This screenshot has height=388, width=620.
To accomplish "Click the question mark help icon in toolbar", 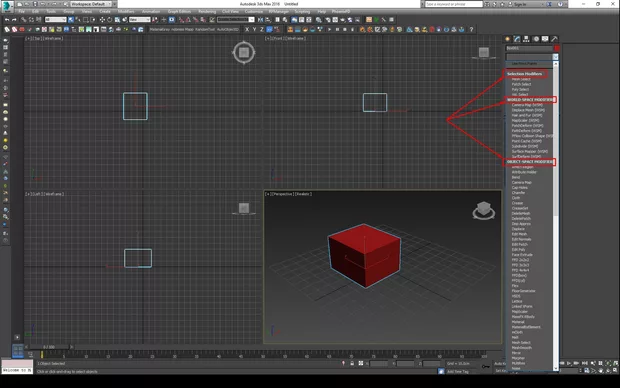I will [x=471, y=29].
